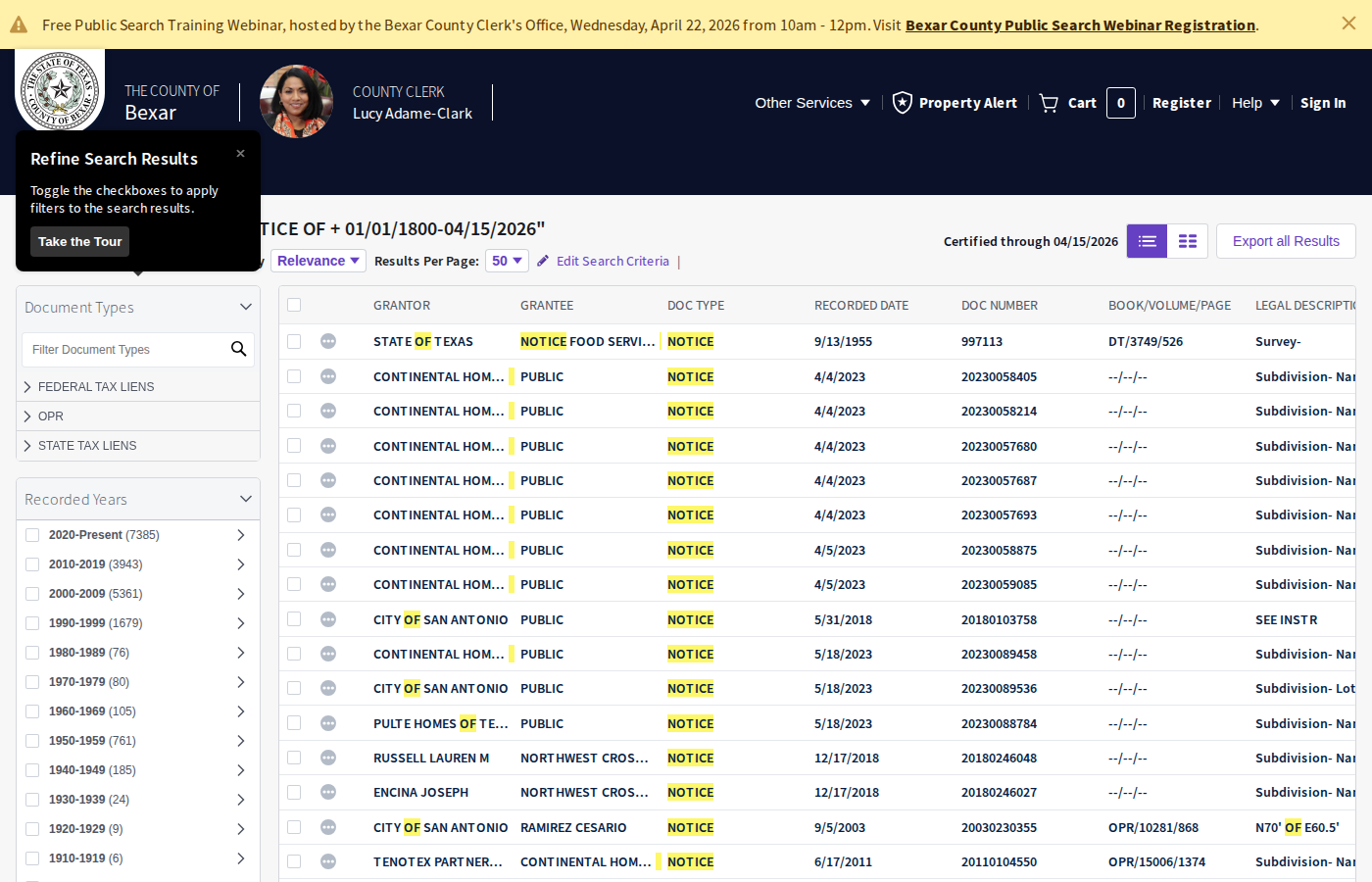The height and width of the screenshot is (882, 1372).
Task: Expand the FEDERAL TAX LIENS document type
Action: pos(27,387)
